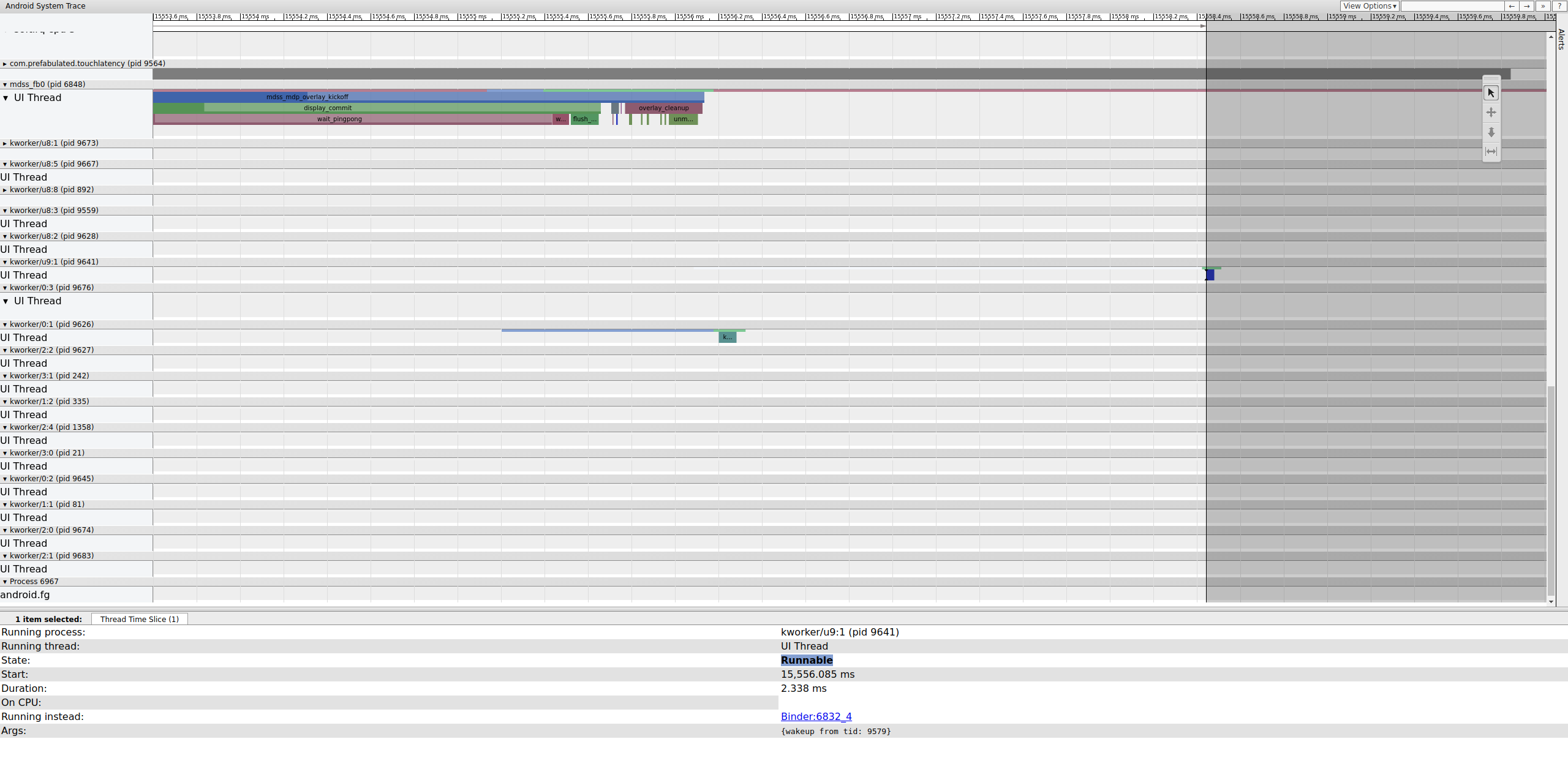The image size is (1568, 780).
Task: Open the Alerts side panel tab
Action: tap(1561, 39)
